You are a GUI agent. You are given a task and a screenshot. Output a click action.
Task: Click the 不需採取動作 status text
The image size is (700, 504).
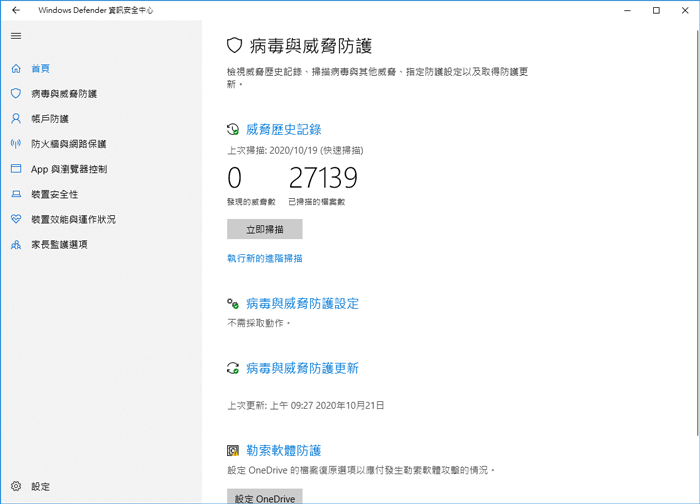[259, 323]
